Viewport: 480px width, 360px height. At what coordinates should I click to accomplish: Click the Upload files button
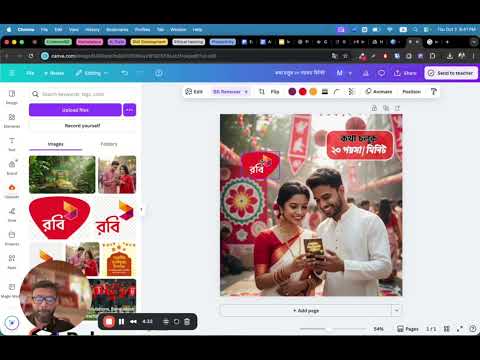pos(75,110)
